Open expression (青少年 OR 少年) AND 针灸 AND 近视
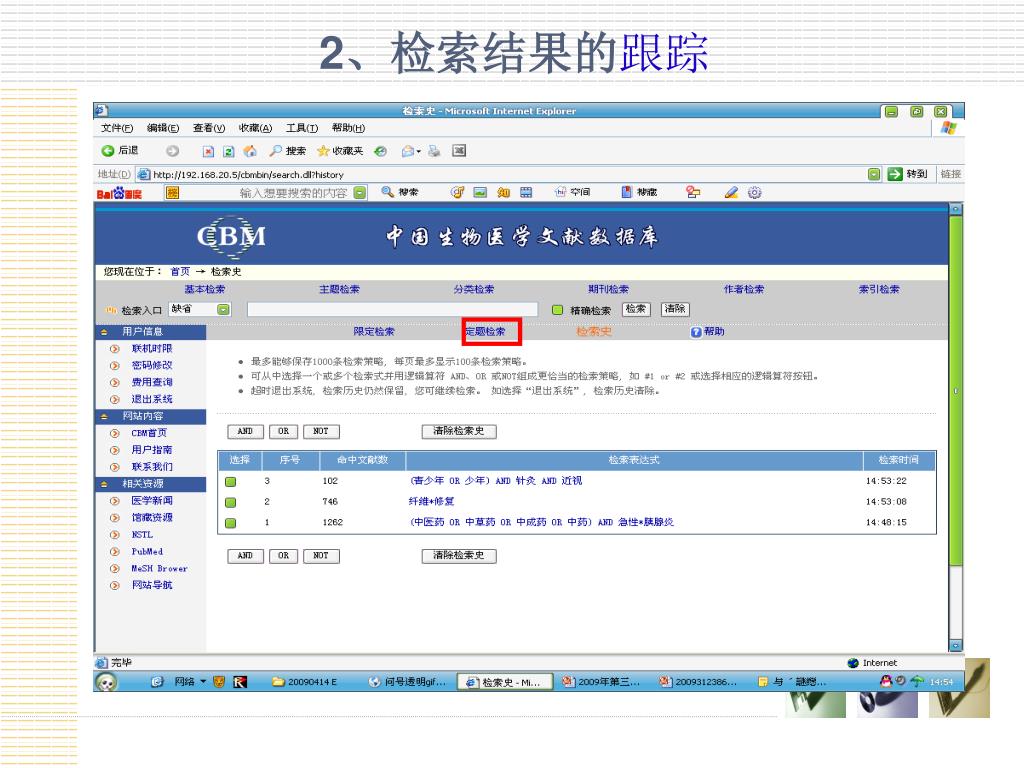 tap(496, 481)
